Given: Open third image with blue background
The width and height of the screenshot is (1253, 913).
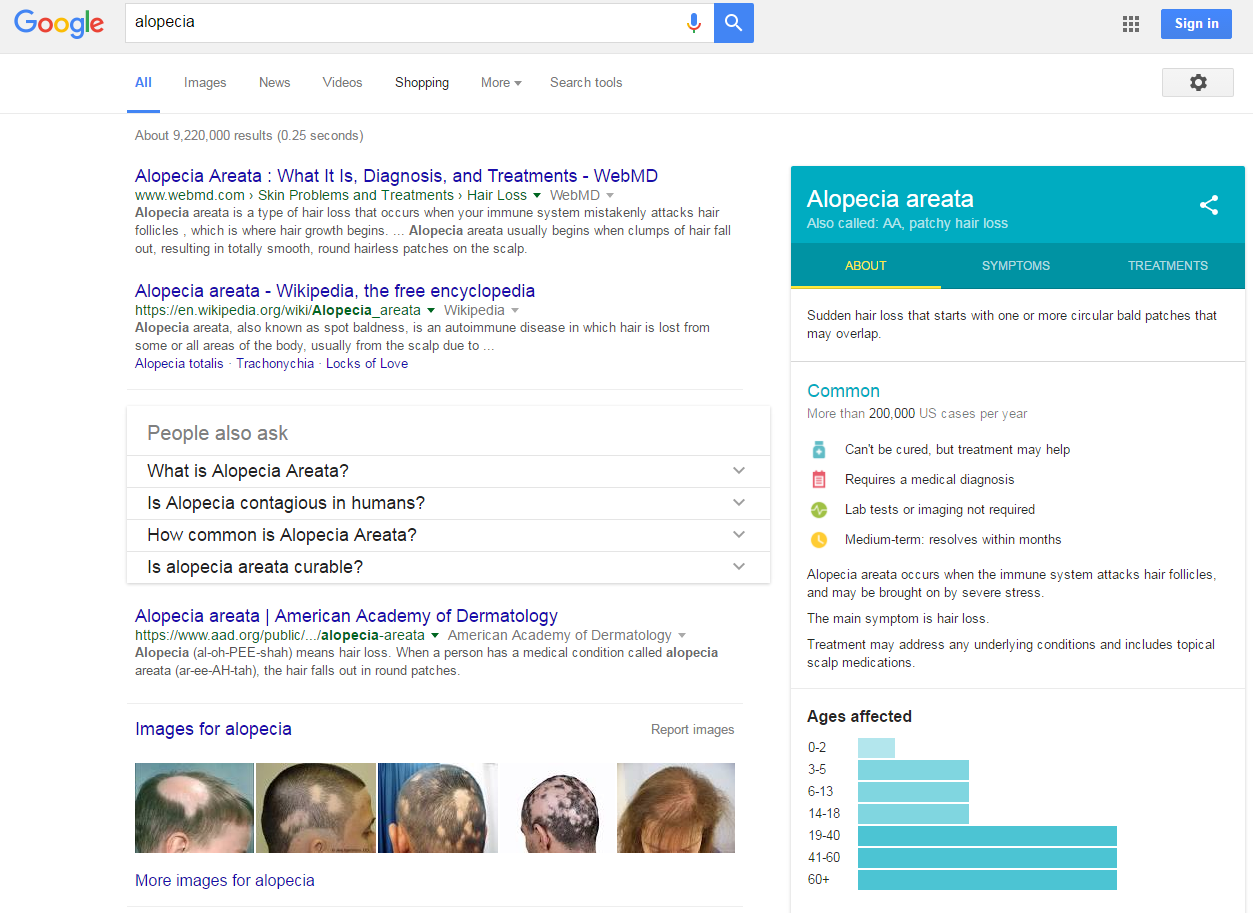Looking at the screenshot, I should coord(437,808).
